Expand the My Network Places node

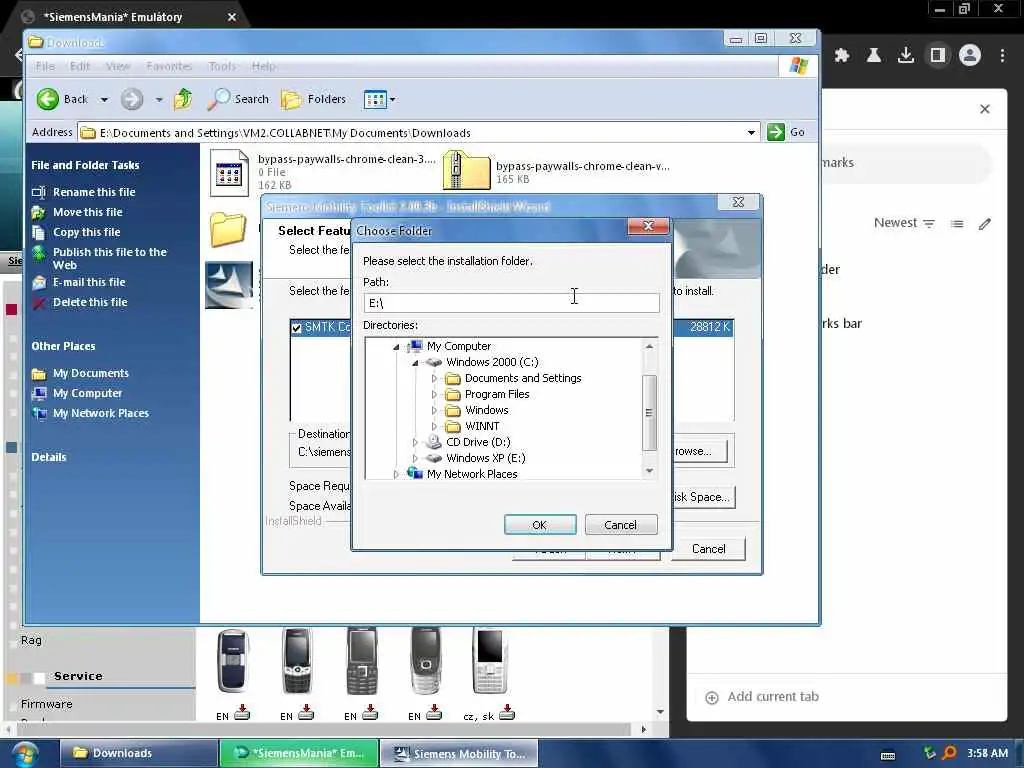pyautogui.click(x=396, y=474)
